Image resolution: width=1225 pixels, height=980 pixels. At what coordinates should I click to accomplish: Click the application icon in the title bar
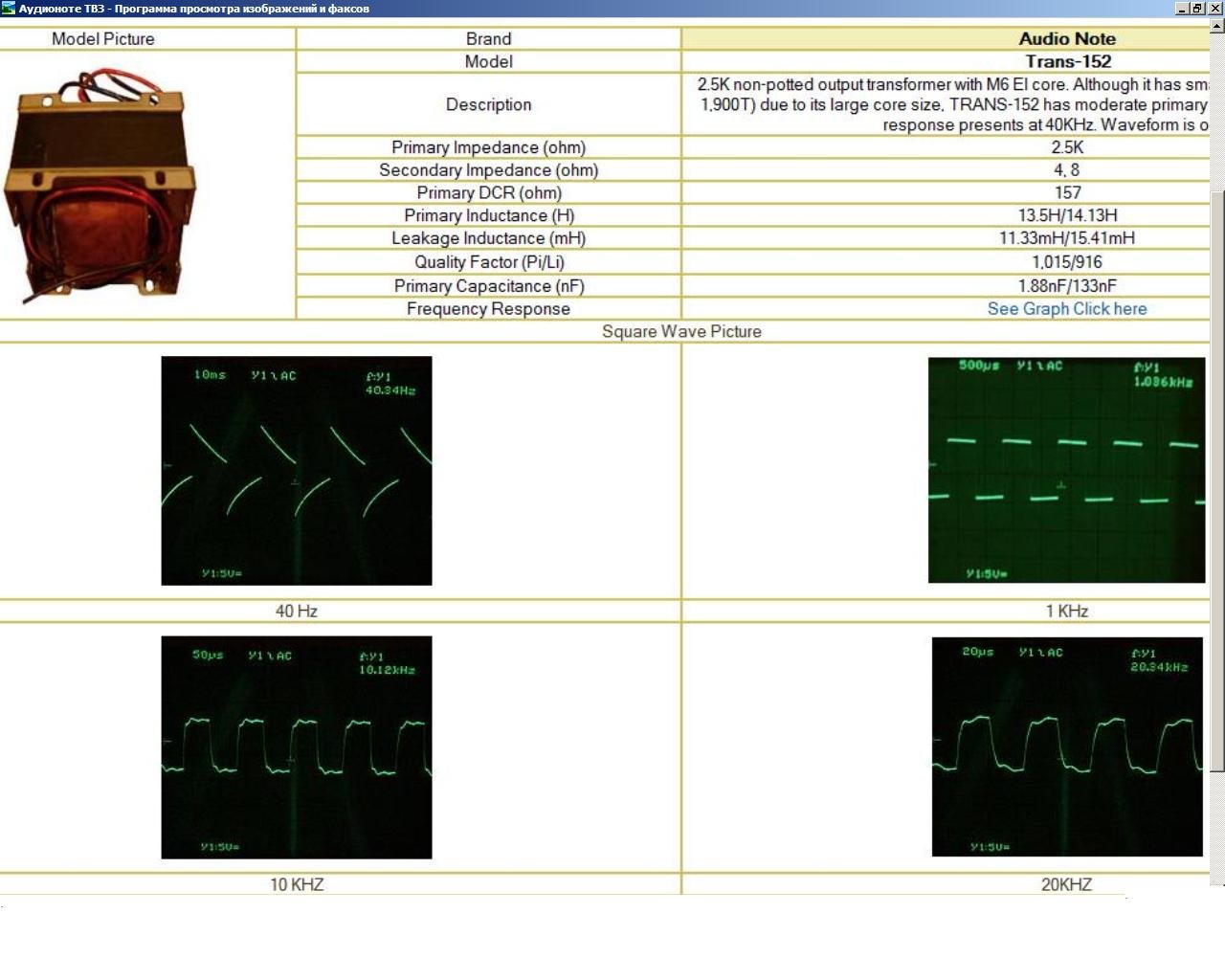click(9, 9)
